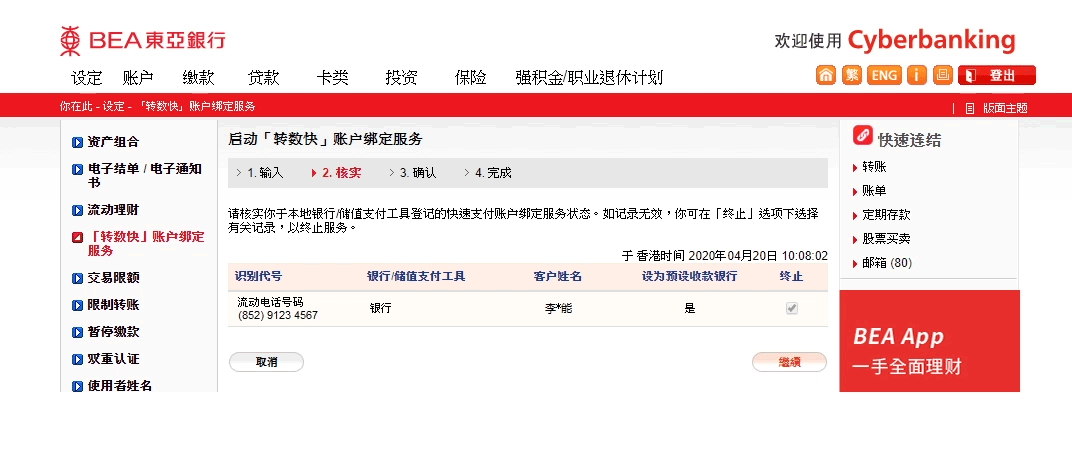Screen dimensions: 1072x450
Task: Click the 银行 cell in the table row
Action: [x=381, y=308]
